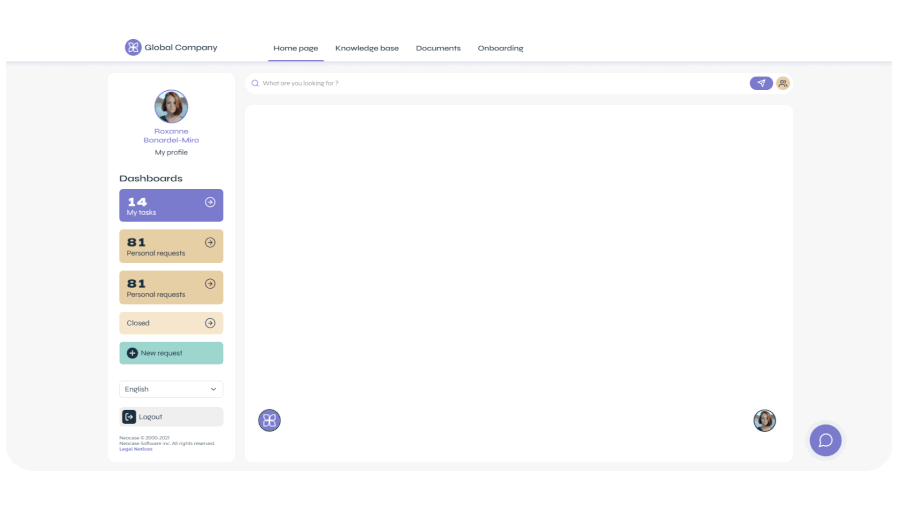
Task: Click the Logout door icon
Action: [x=129, y=417]
